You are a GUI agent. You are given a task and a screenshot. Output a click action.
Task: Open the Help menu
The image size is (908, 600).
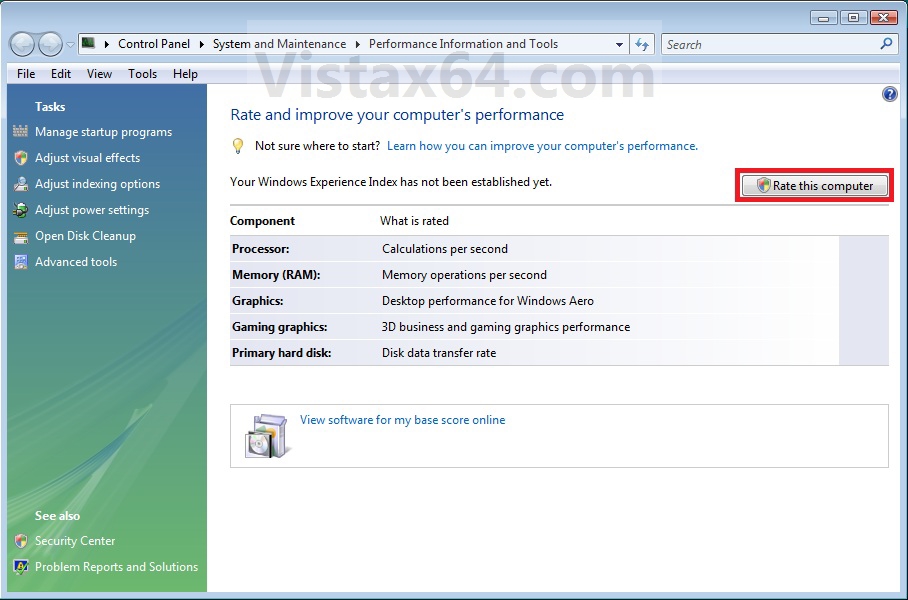tap(185, 74)
